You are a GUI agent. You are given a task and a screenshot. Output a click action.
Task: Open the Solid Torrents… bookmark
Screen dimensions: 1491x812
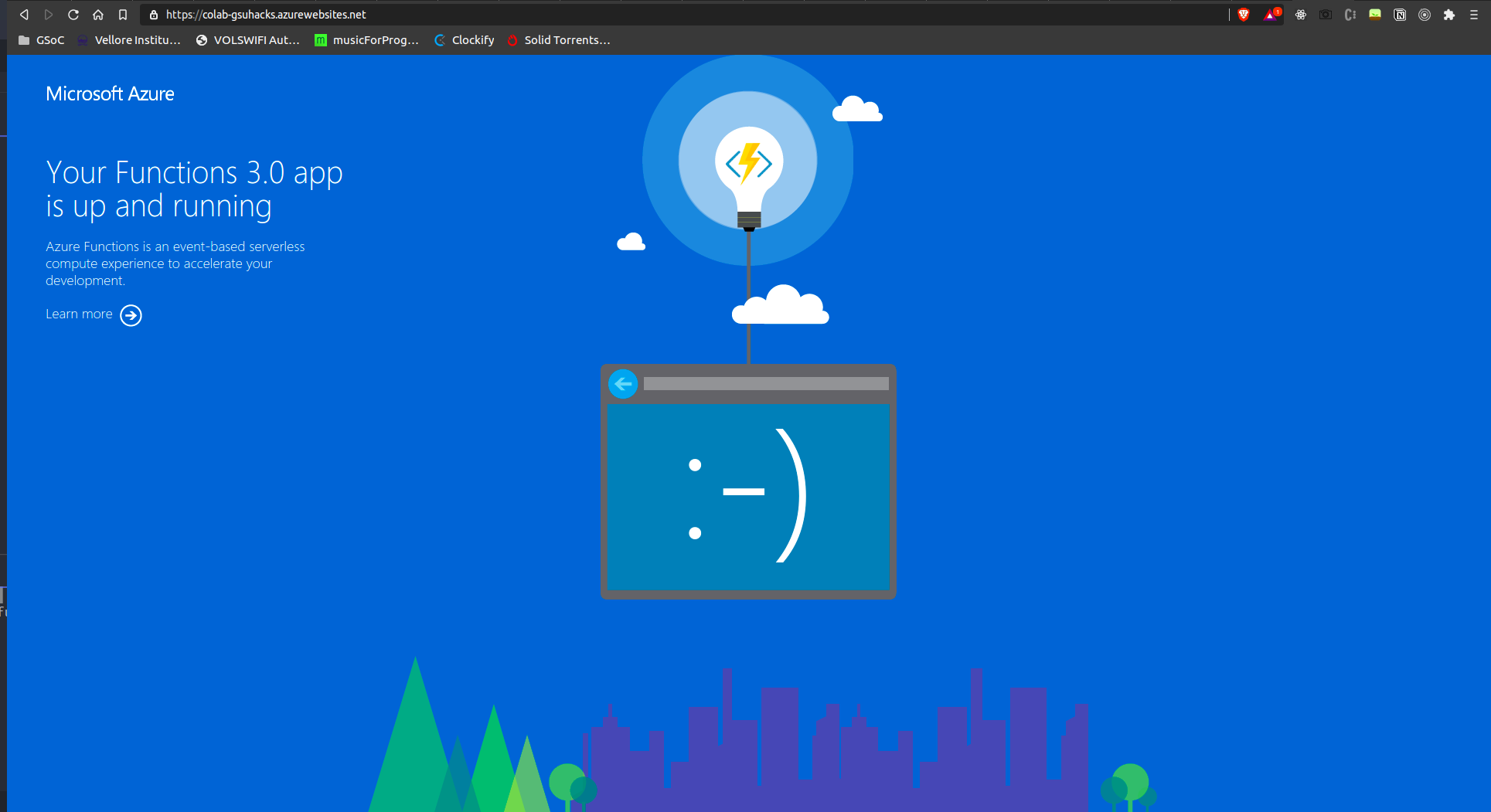tap(559, 40)
